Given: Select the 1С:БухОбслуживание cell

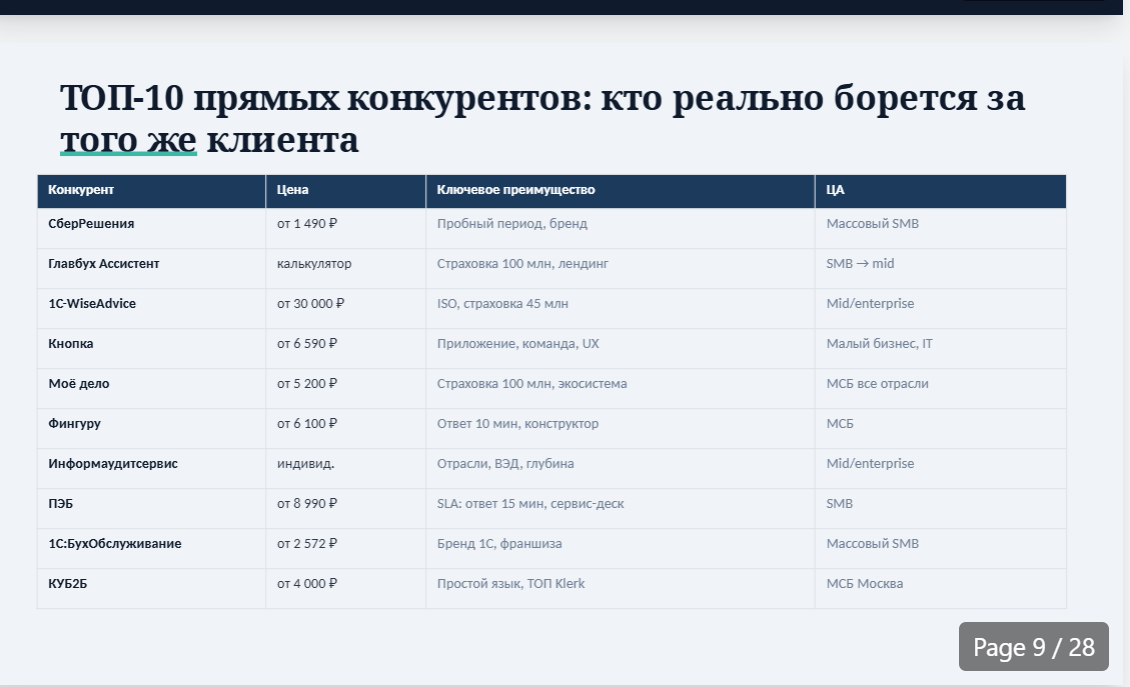Looking at the screenshot, I should (x=151, y=549).
